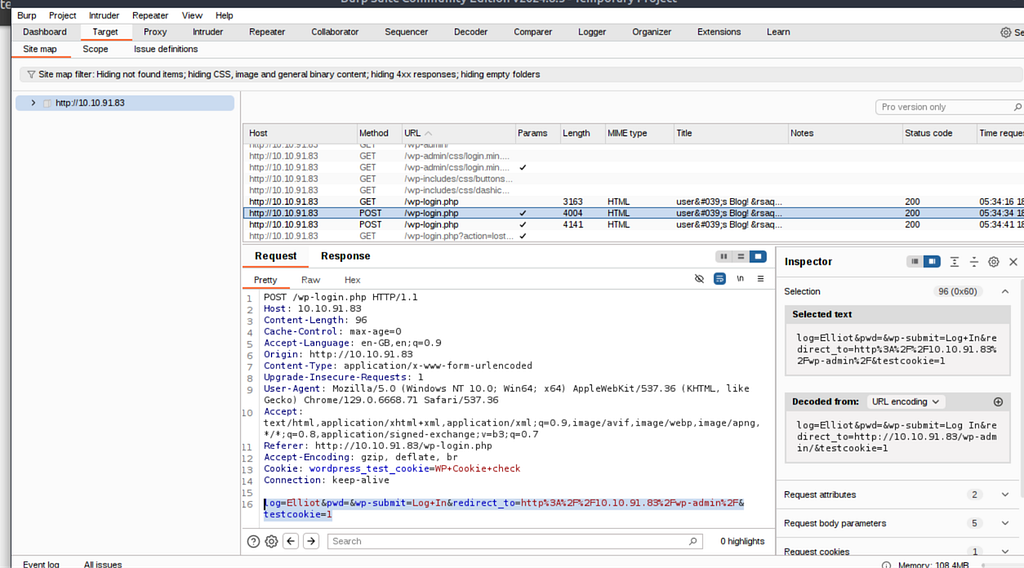This screenshot has height=568, width=1024.
Task: Switch message view to combined tabbed layout
Action: pyautogui.click(x=758, y=257)
